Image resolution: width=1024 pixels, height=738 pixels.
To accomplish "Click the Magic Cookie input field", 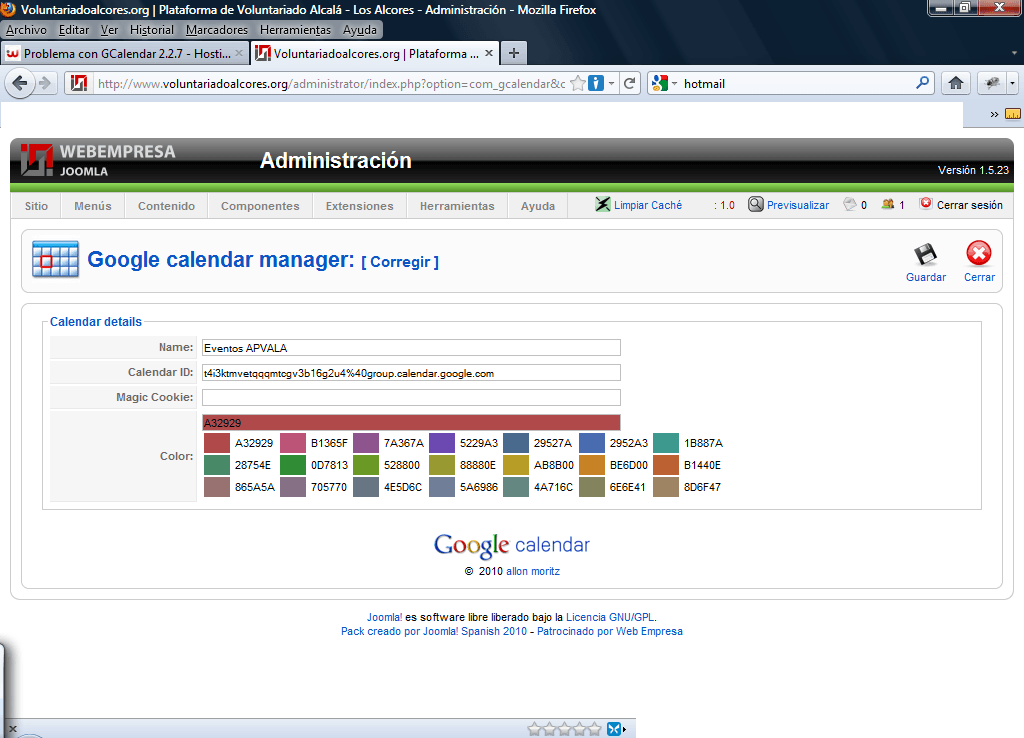I will (411, 397).
